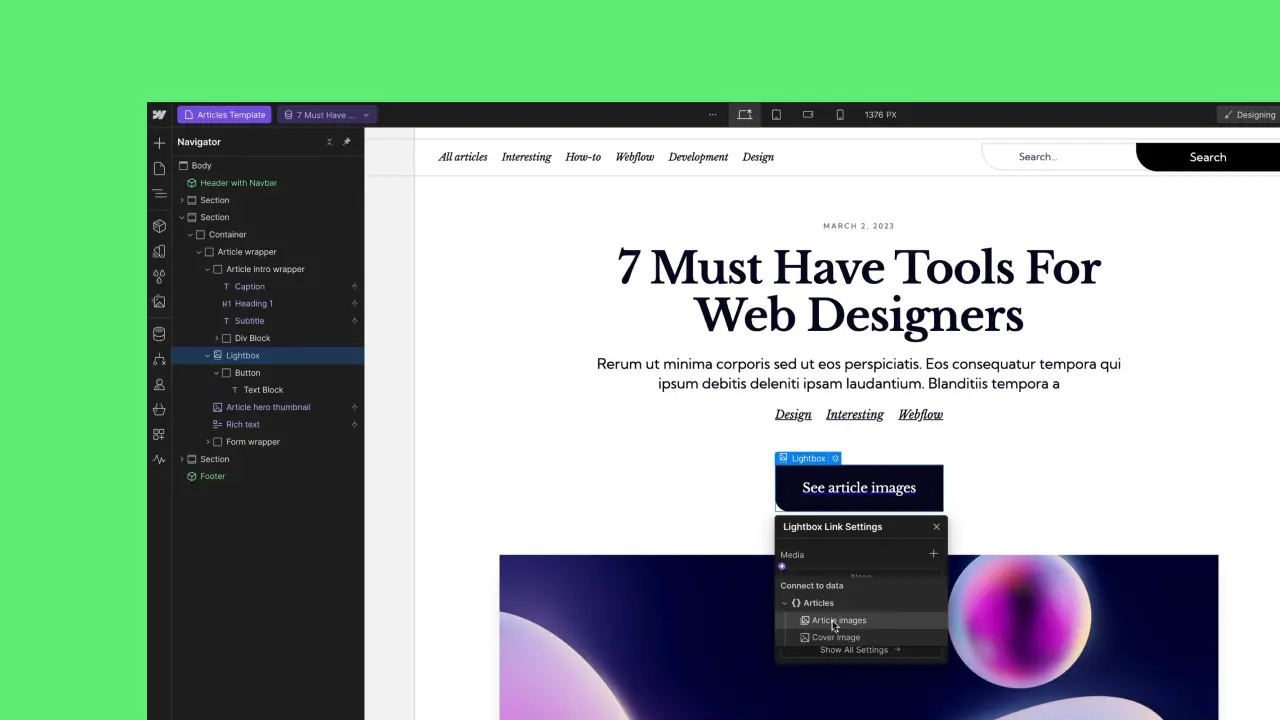Click 'All articles' nav link on canvas
1280x720 pixels.
(x=463, y=157)
